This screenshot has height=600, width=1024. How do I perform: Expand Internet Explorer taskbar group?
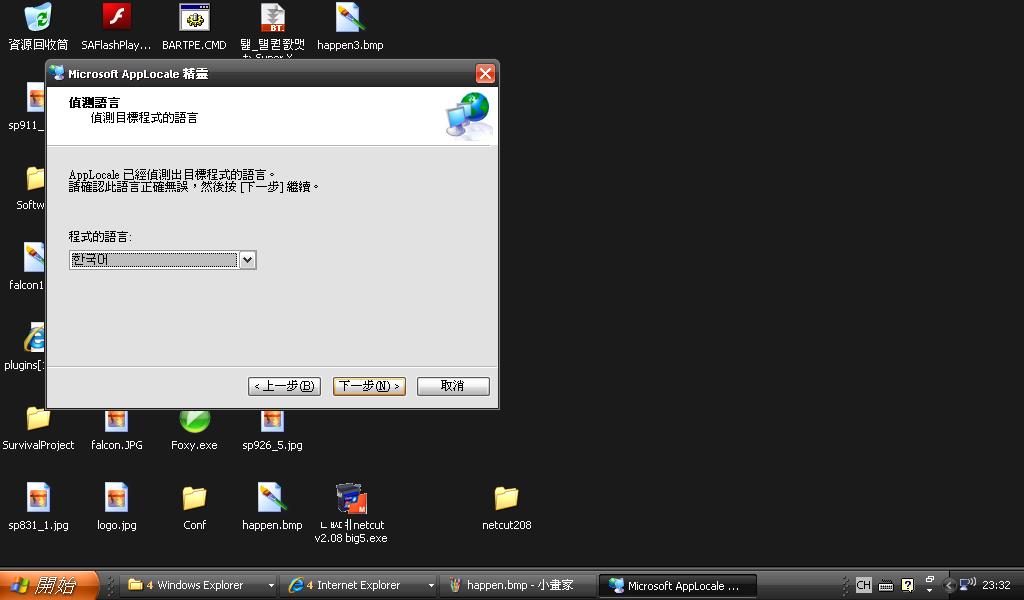(431, 586)
